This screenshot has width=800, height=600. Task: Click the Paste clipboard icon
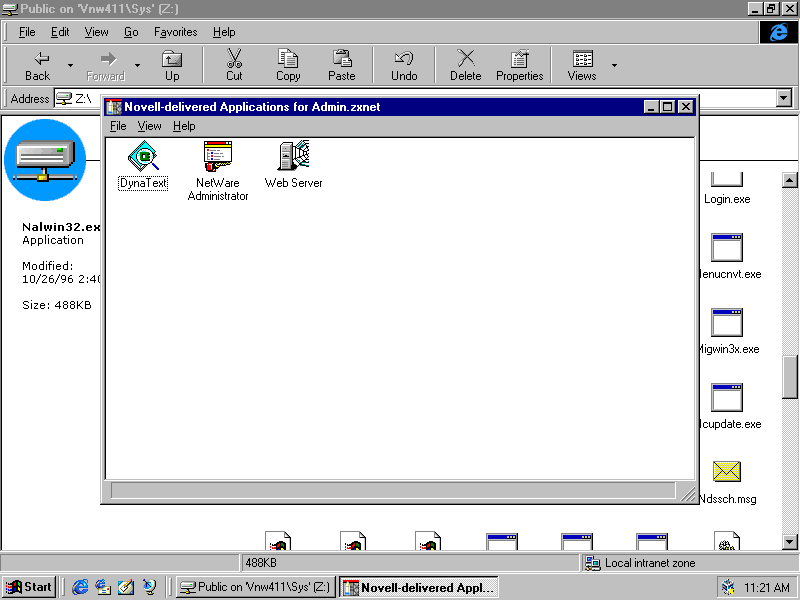click(342, 59)
